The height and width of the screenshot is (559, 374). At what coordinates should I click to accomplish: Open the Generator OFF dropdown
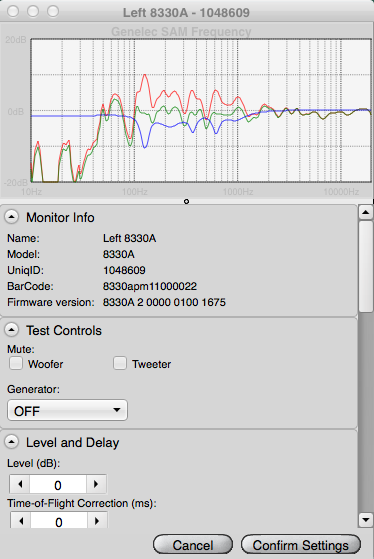point(67,410)
